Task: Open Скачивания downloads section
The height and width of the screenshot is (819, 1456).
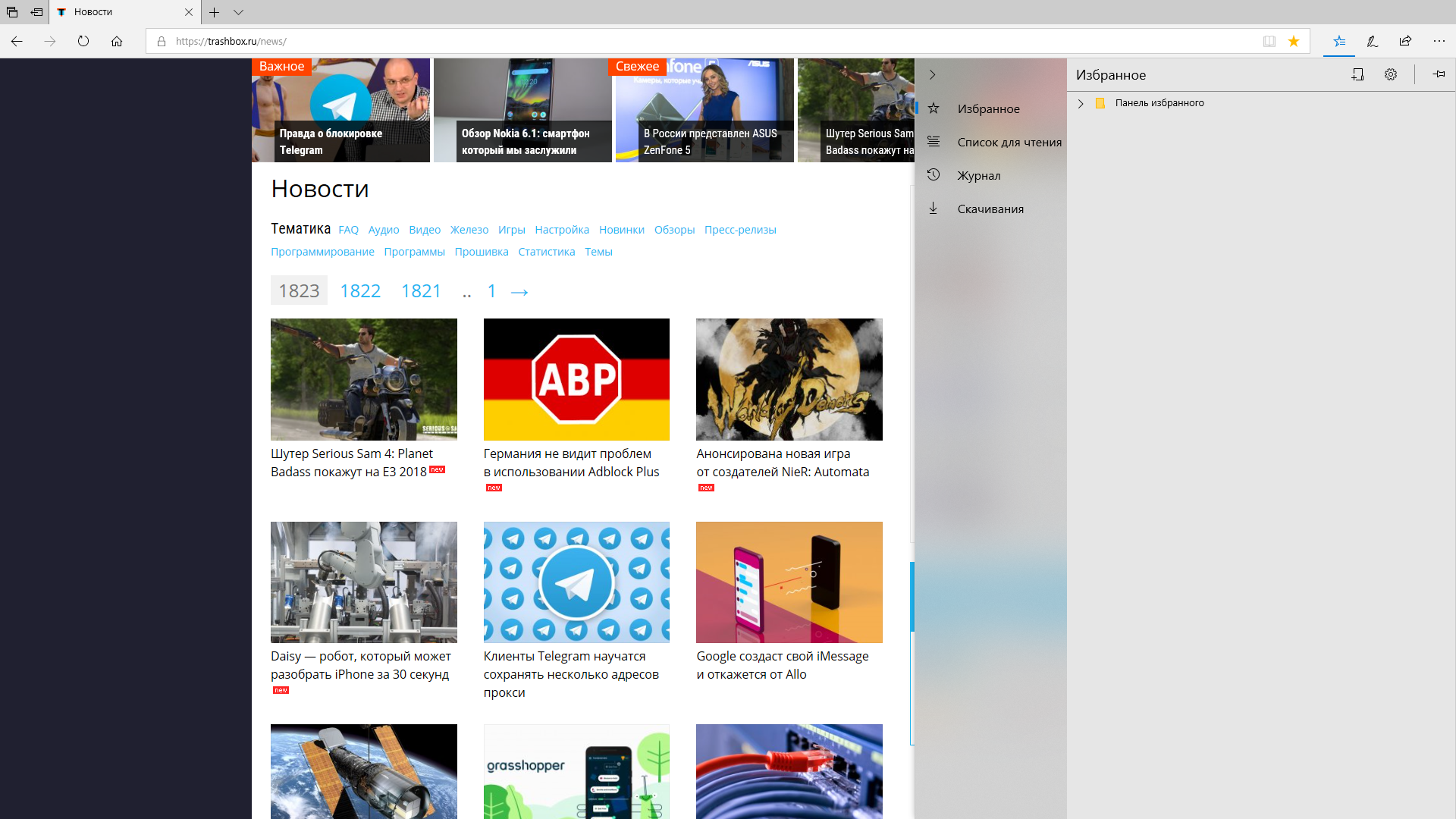Action: 990,209
